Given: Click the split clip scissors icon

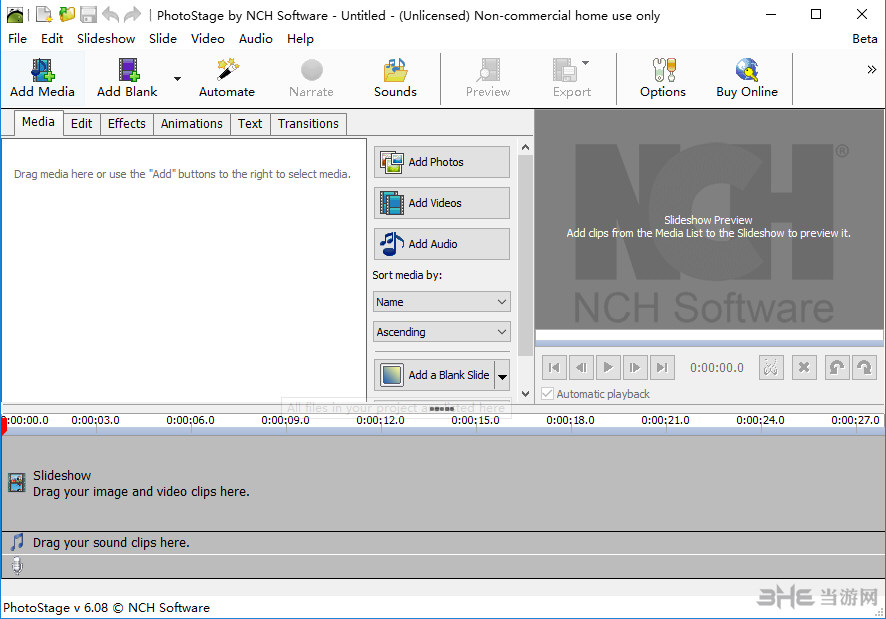Looking at the screenshot, I should pos(771,368).
